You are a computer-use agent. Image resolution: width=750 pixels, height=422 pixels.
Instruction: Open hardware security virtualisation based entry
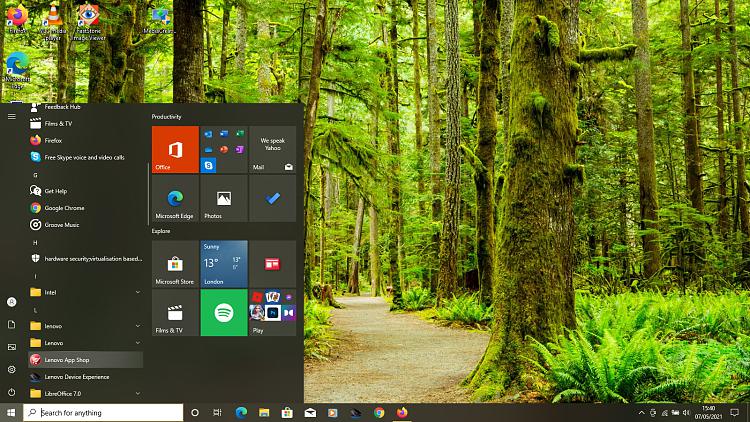click(86, 258)
